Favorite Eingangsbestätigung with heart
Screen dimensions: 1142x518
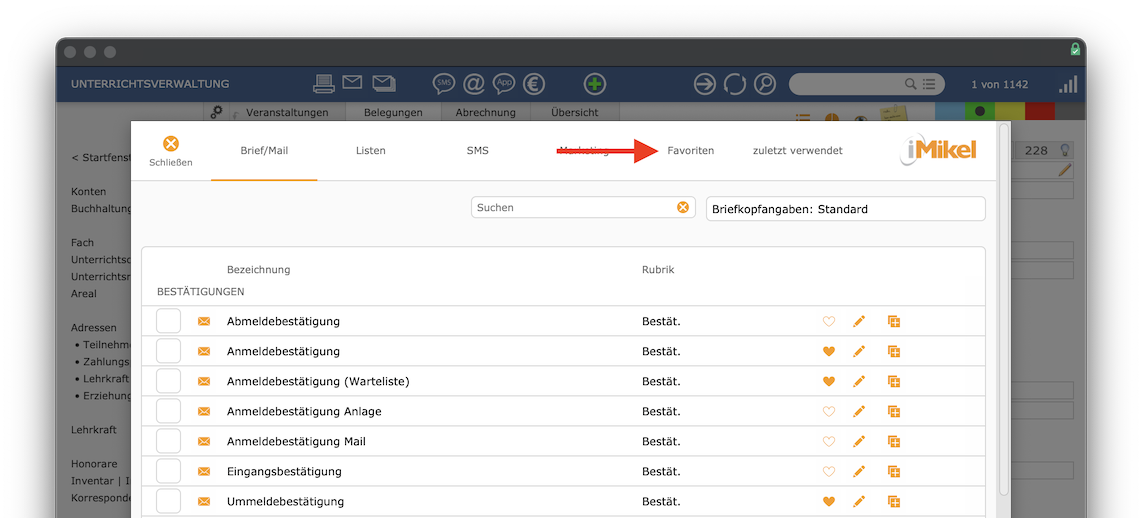click(x=828, y=471)
